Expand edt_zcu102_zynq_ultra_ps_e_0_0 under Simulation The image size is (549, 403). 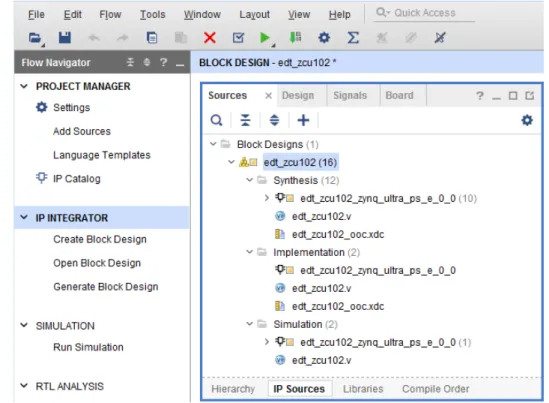(266, 342)
